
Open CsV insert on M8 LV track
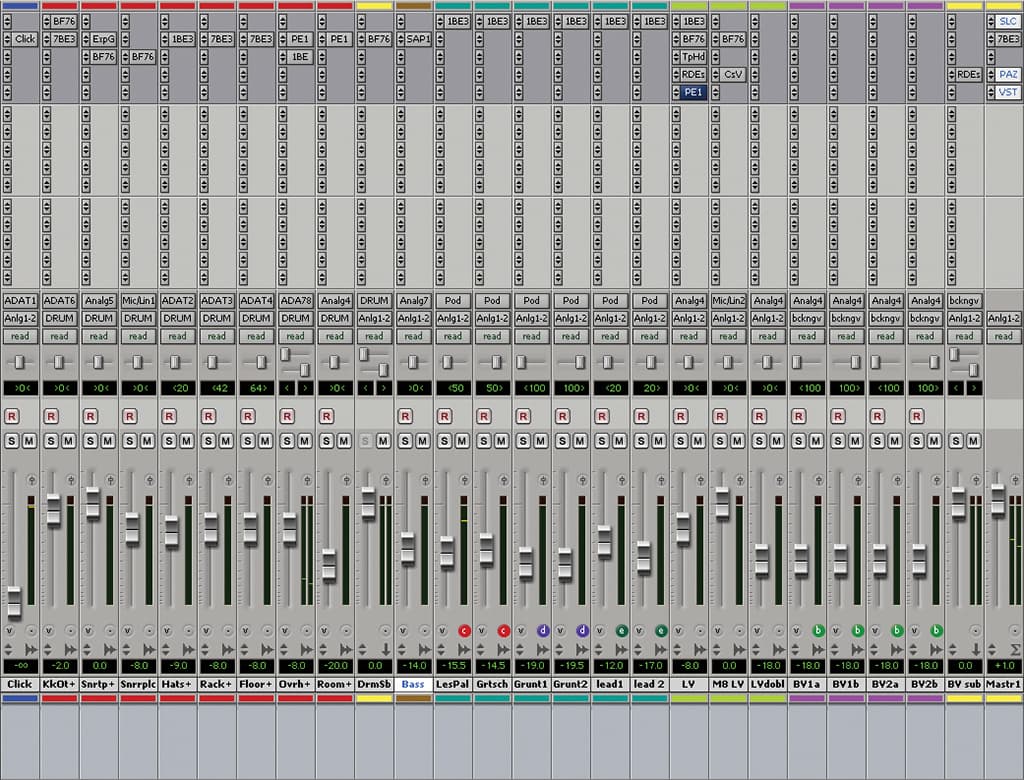pyautogui.click(x=733, y=74)
